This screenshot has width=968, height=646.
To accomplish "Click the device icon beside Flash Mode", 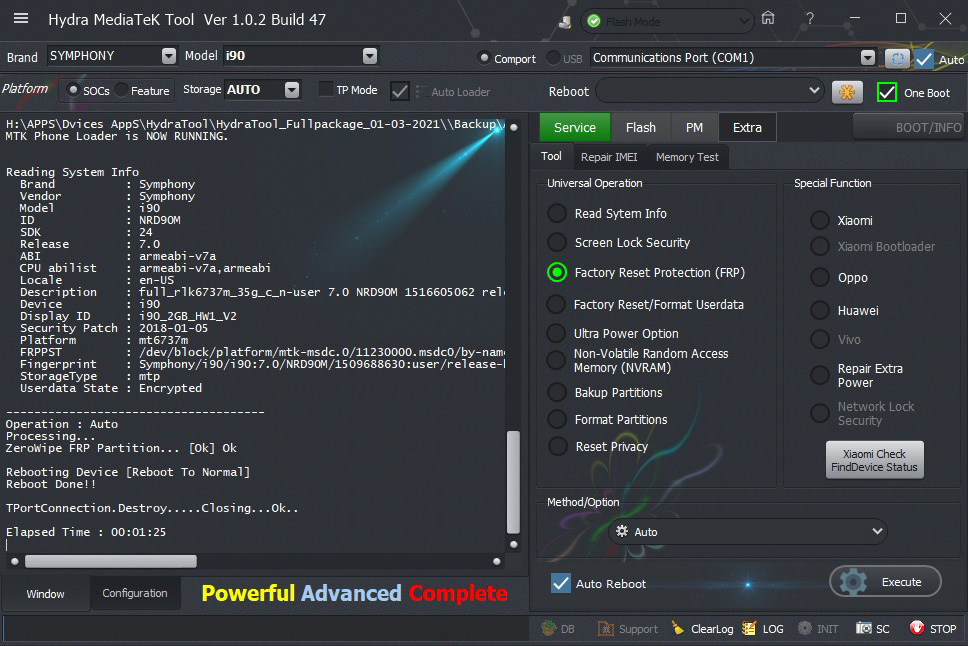I will tap(565, 22).
